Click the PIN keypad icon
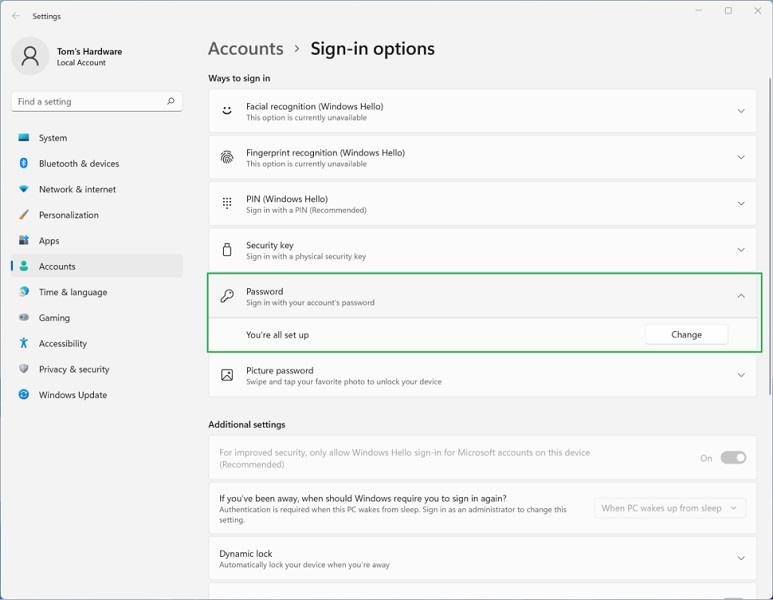 pyautogui.click(x=227, y=204)
